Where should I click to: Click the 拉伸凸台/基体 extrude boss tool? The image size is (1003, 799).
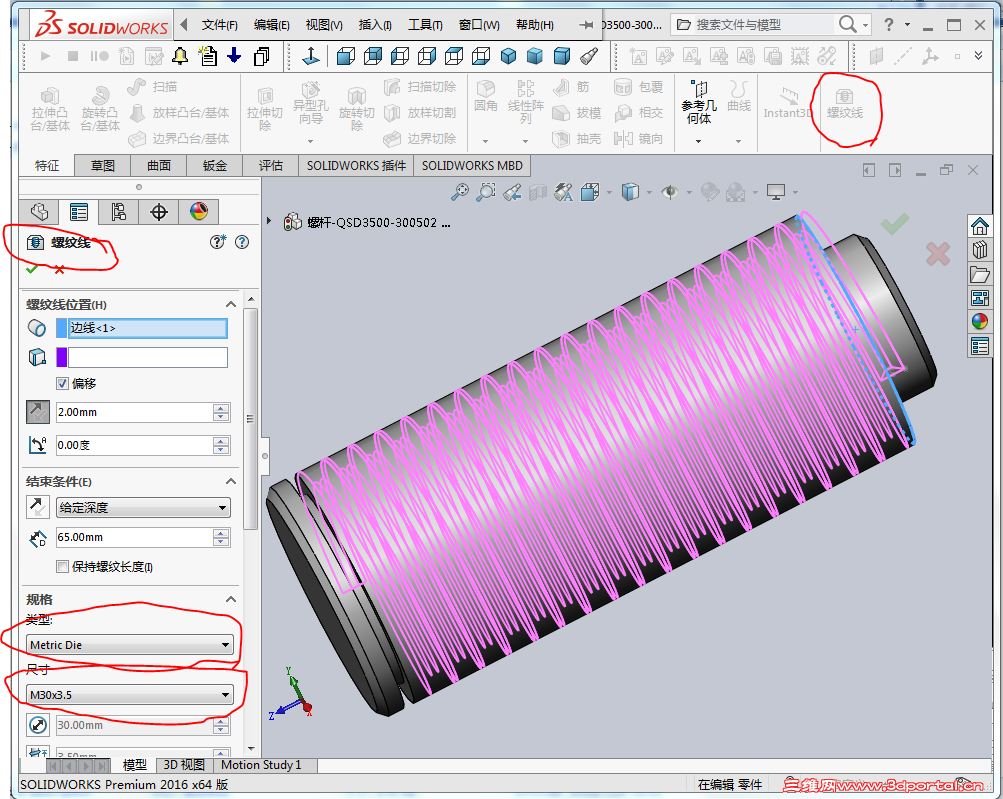pos(50,110)
